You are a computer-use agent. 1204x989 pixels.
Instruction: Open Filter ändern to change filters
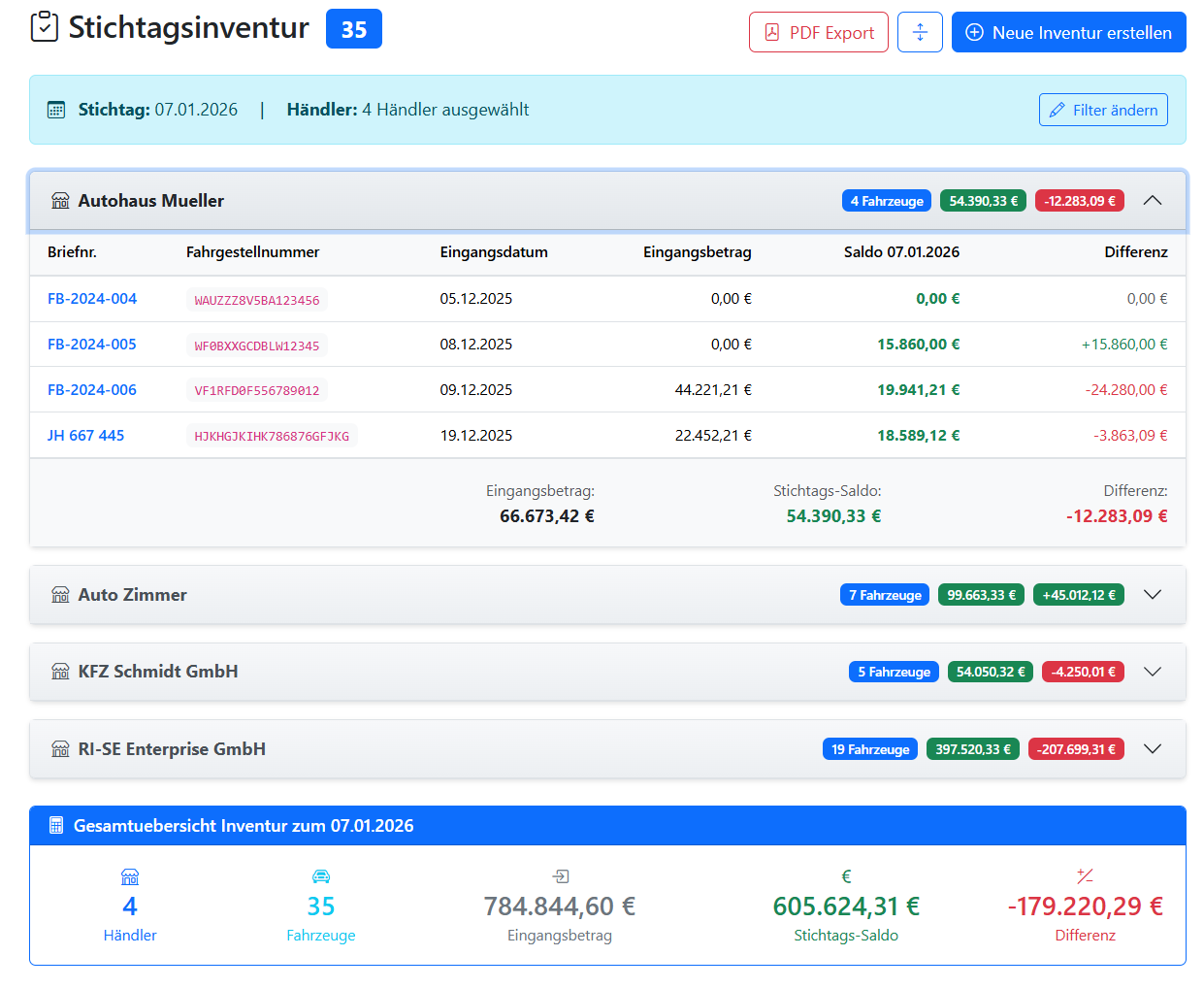[1103, 110]
